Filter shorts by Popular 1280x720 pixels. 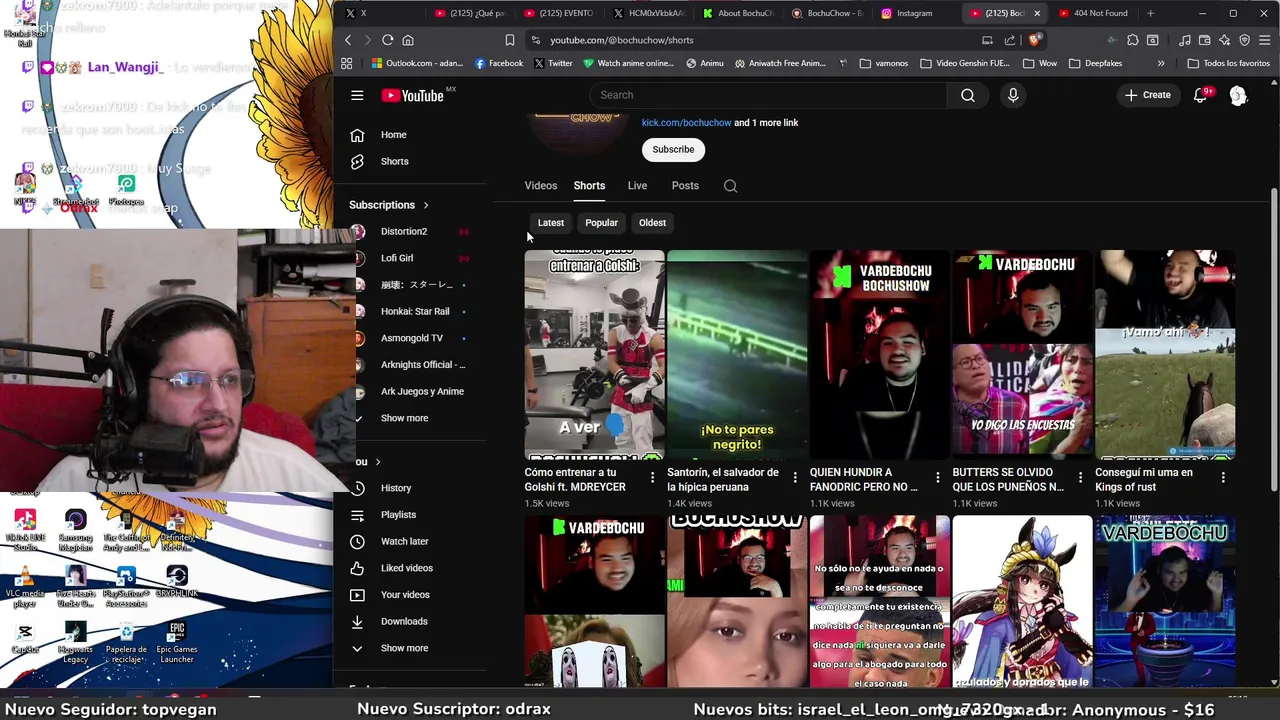pos(601,223)
